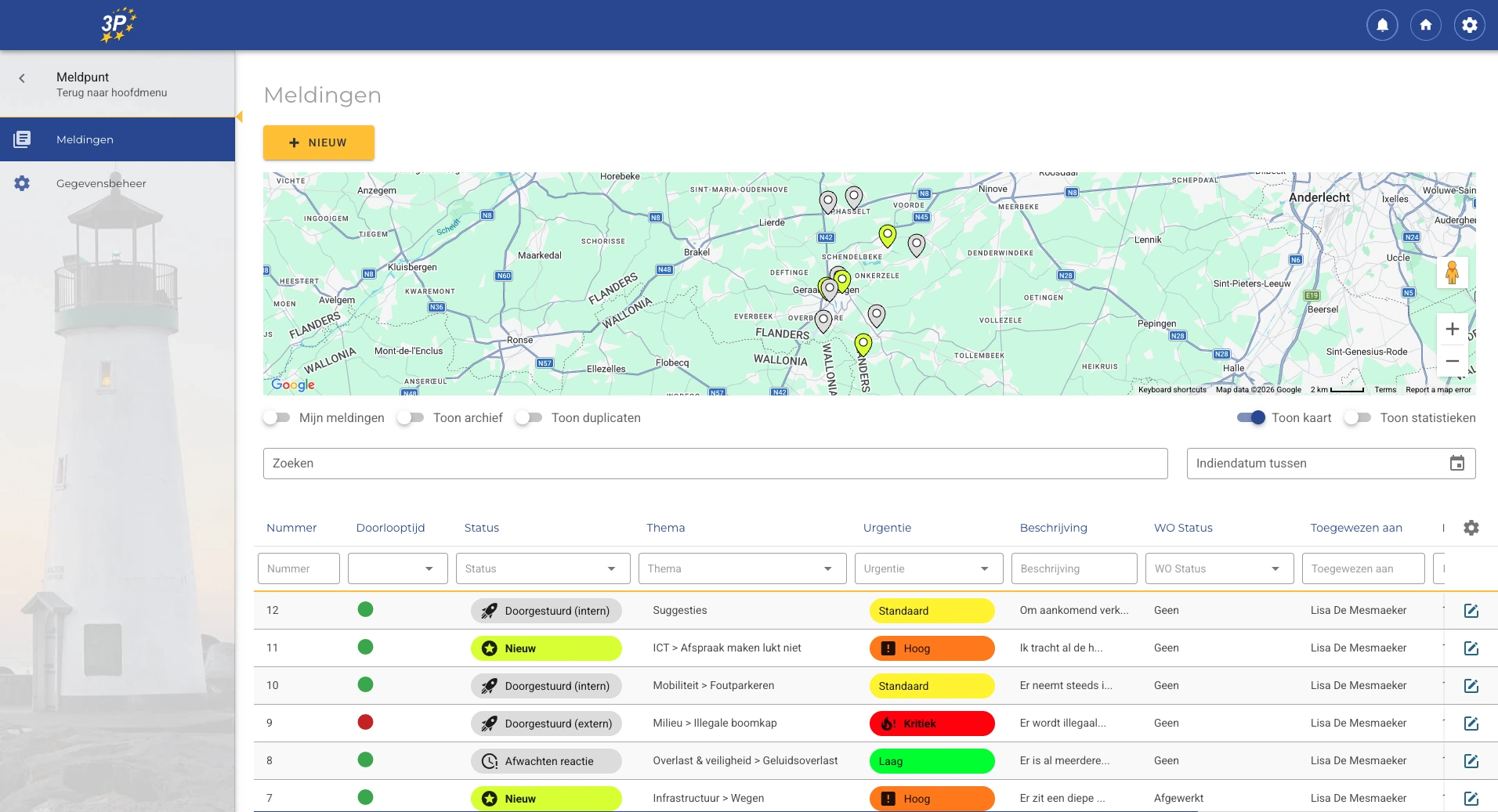The image size is (1498, 812).
Task: Enable the Mijn meldingen toggle
Action: pos(277,418)
